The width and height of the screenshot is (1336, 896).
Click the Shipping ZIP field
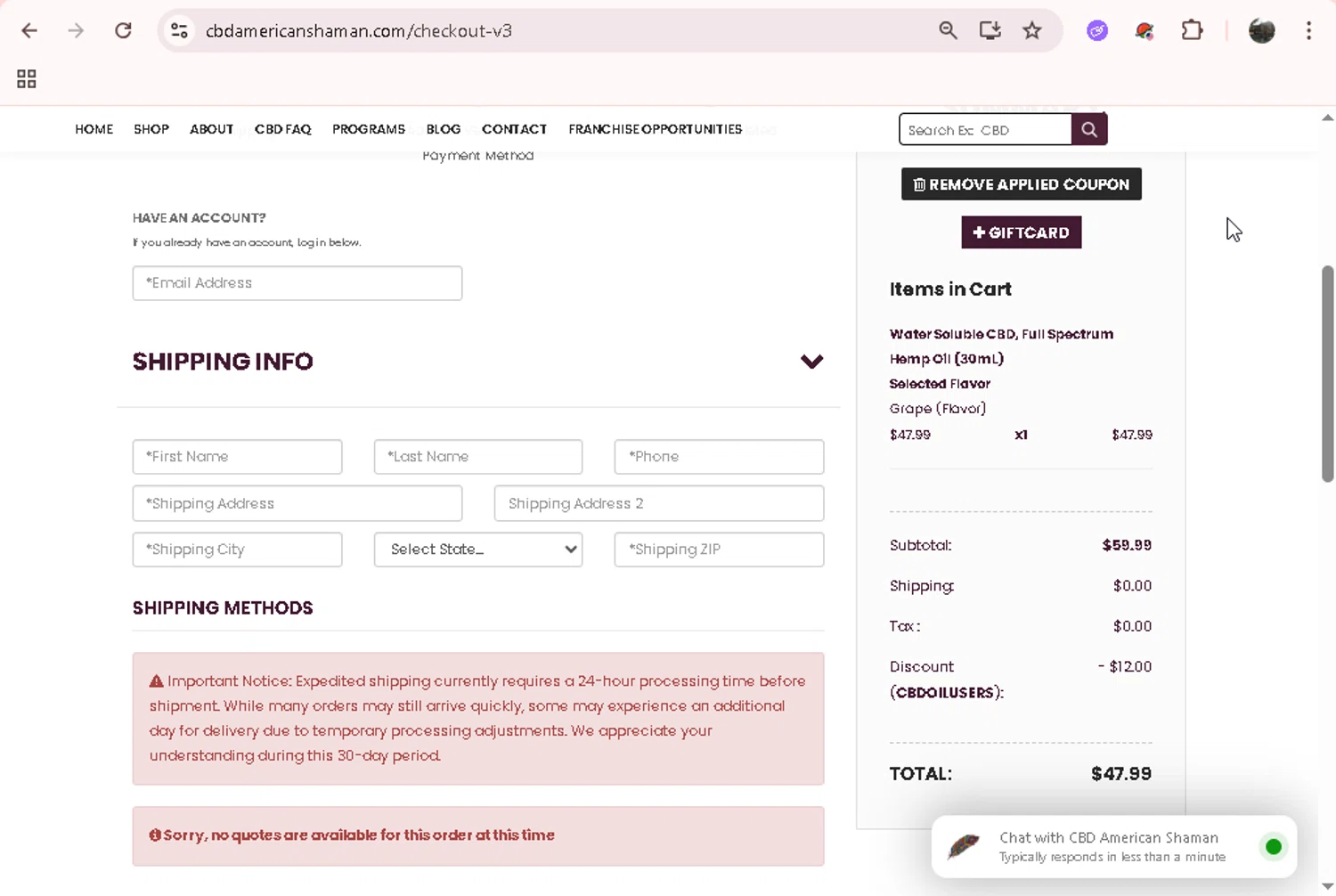click(x=719, y=550)
